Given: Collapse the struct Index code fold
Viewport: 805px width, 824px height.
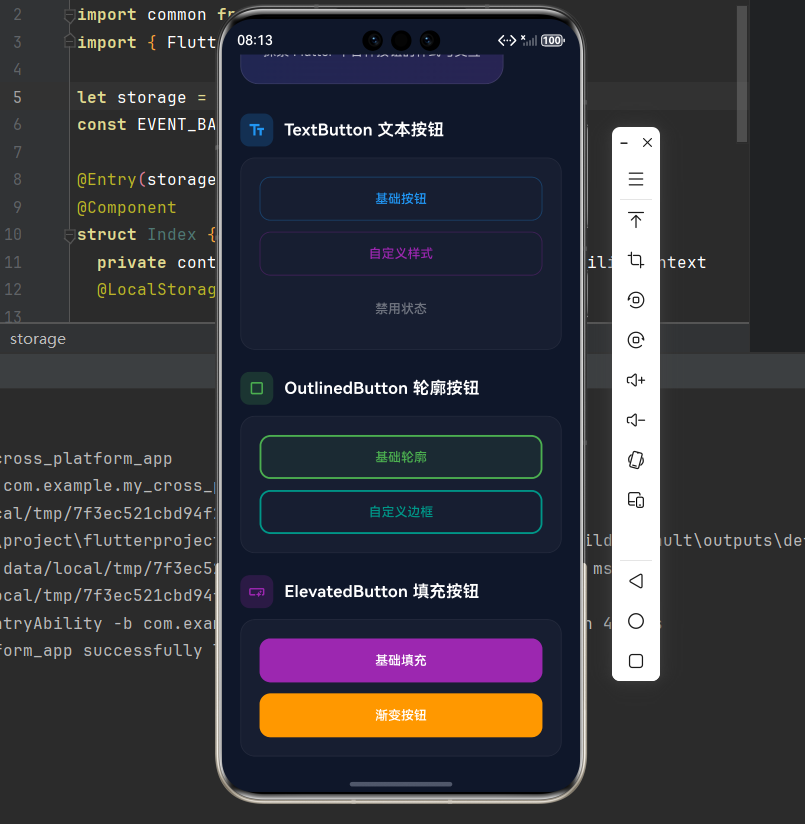Looking at the screenshot, I should pos(69,235).
